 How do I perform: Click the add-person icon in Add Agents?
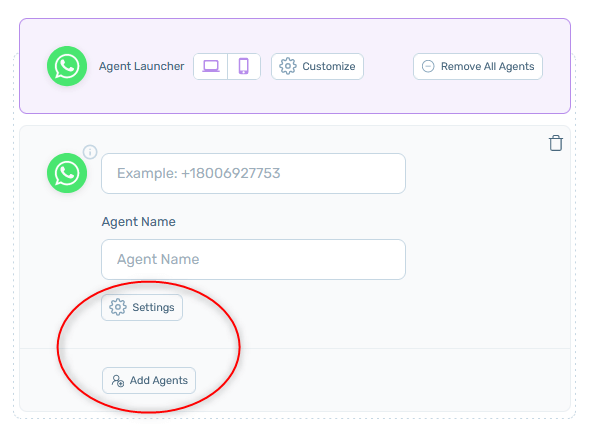[118, 381]
